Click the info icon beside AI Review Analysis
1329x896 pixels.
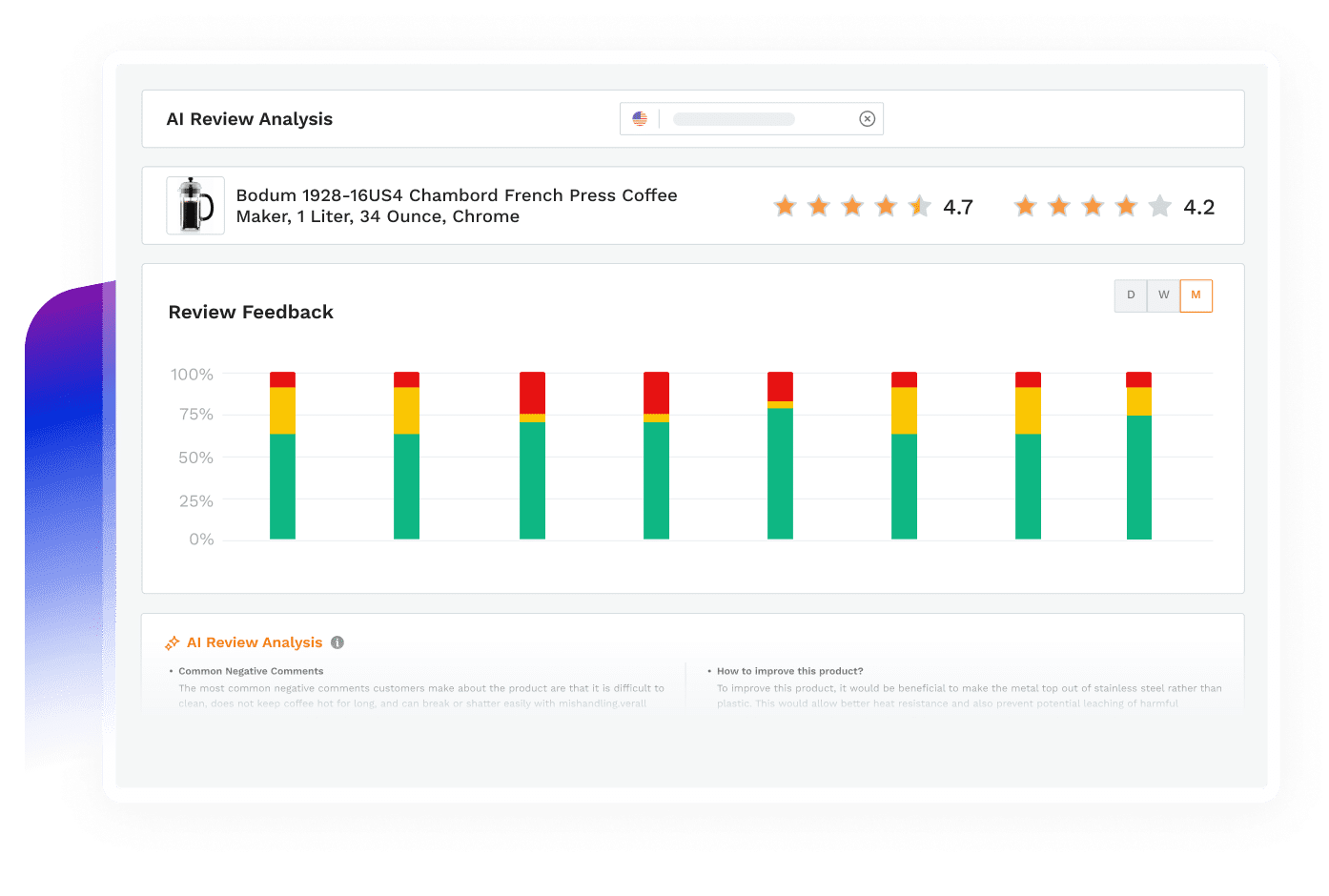337,642
